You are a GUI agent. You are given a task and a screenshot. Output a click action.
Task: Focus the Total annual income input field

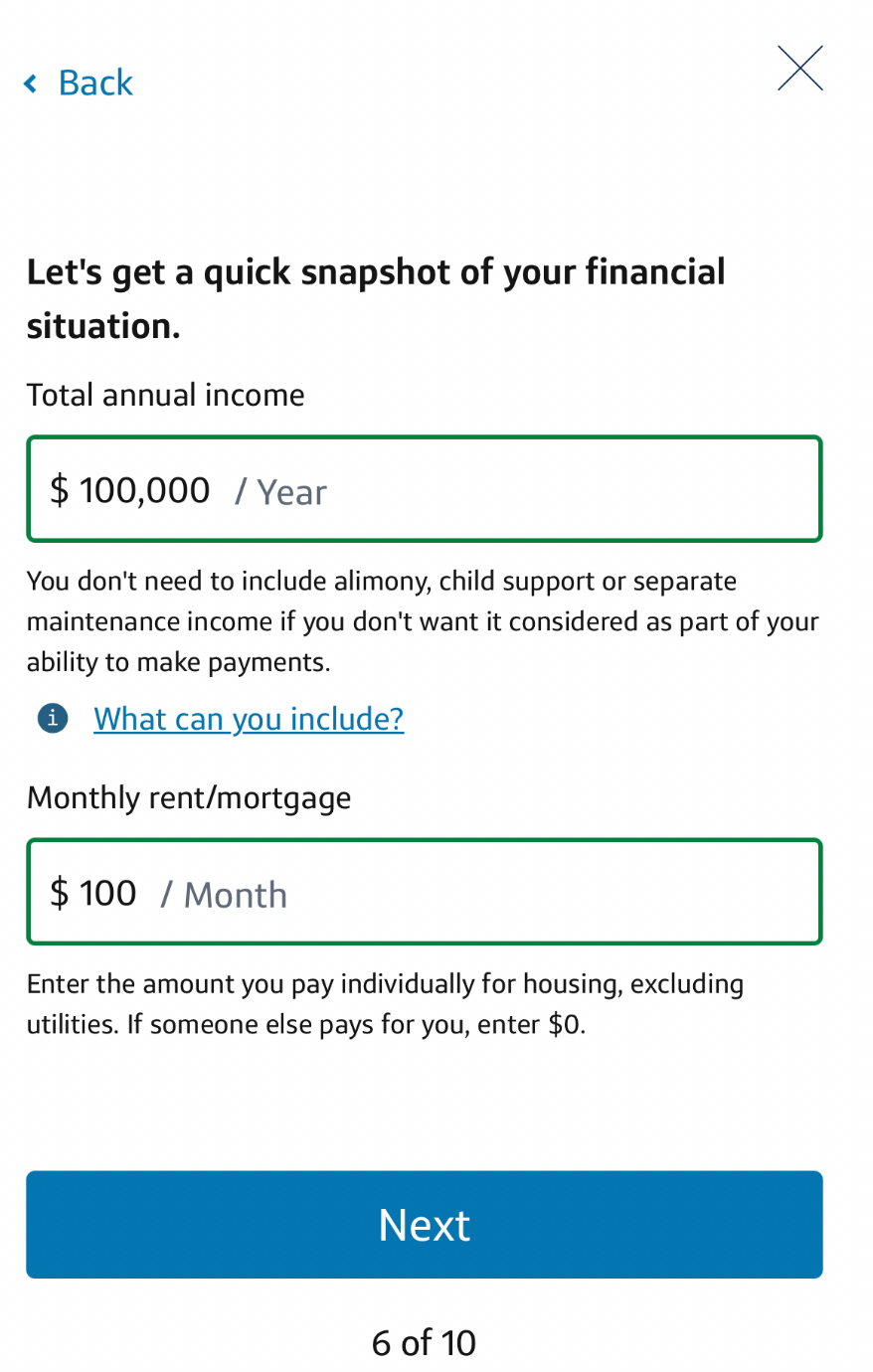pos(425,489)
